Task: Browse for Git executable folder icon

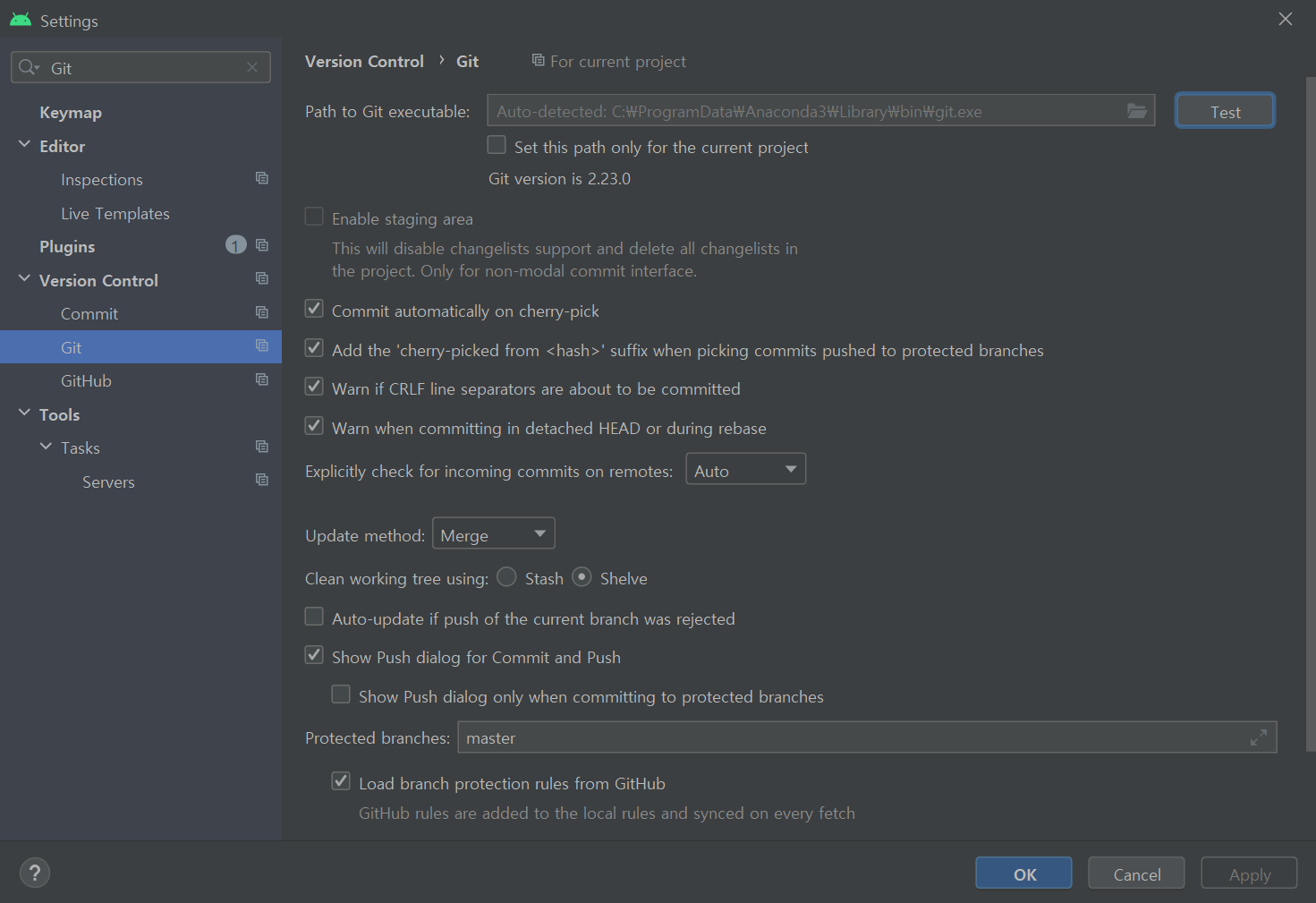Action: 1136,111
